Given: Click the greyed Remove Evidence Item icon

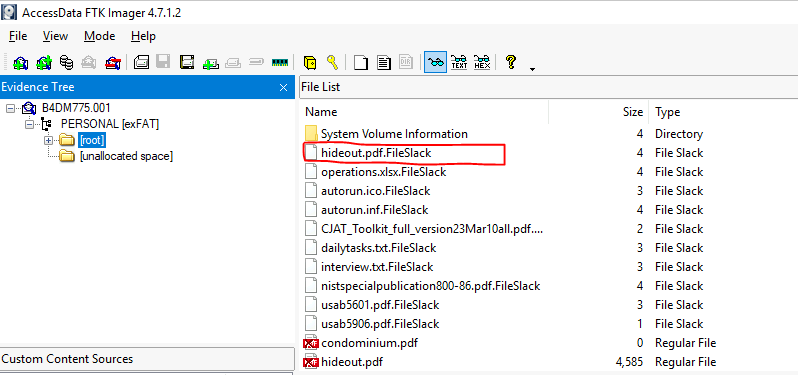Looking at the screenshot, I should point(90,63).
